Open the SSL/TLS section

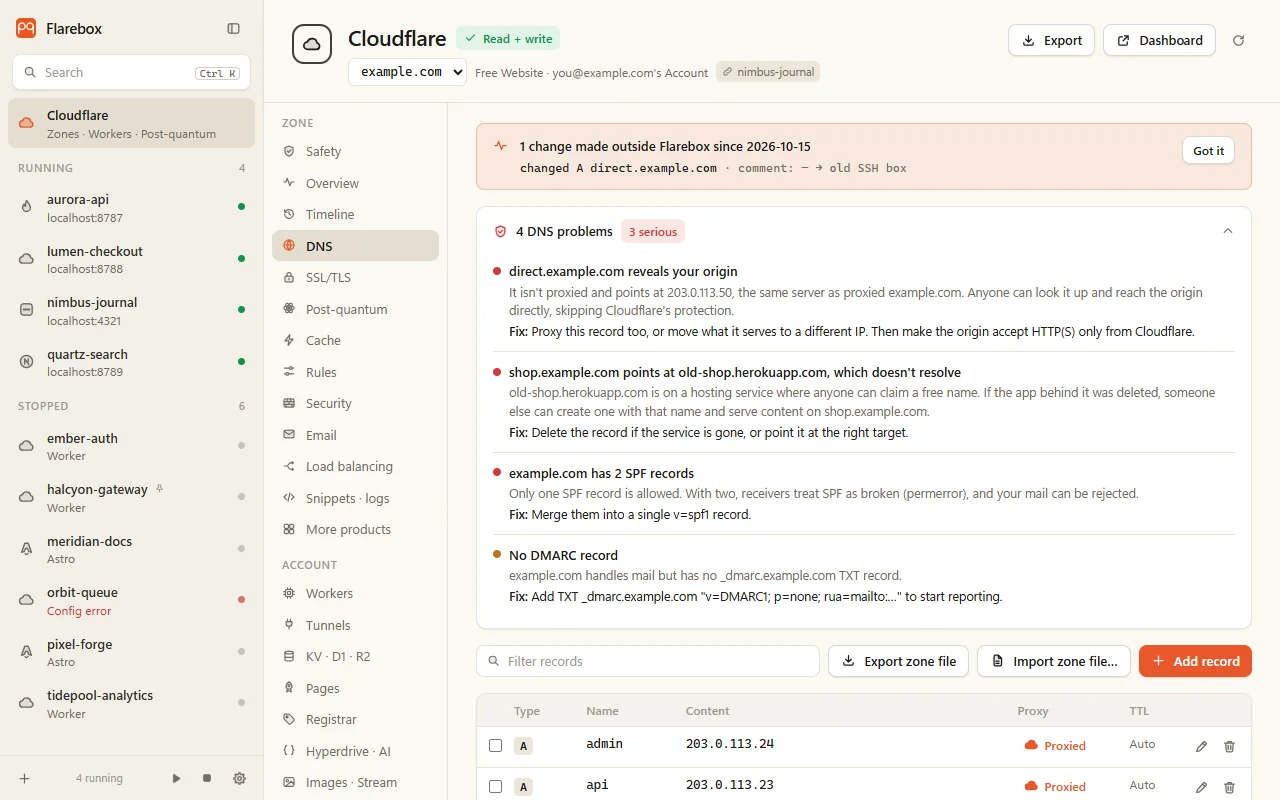pos(355,277)
